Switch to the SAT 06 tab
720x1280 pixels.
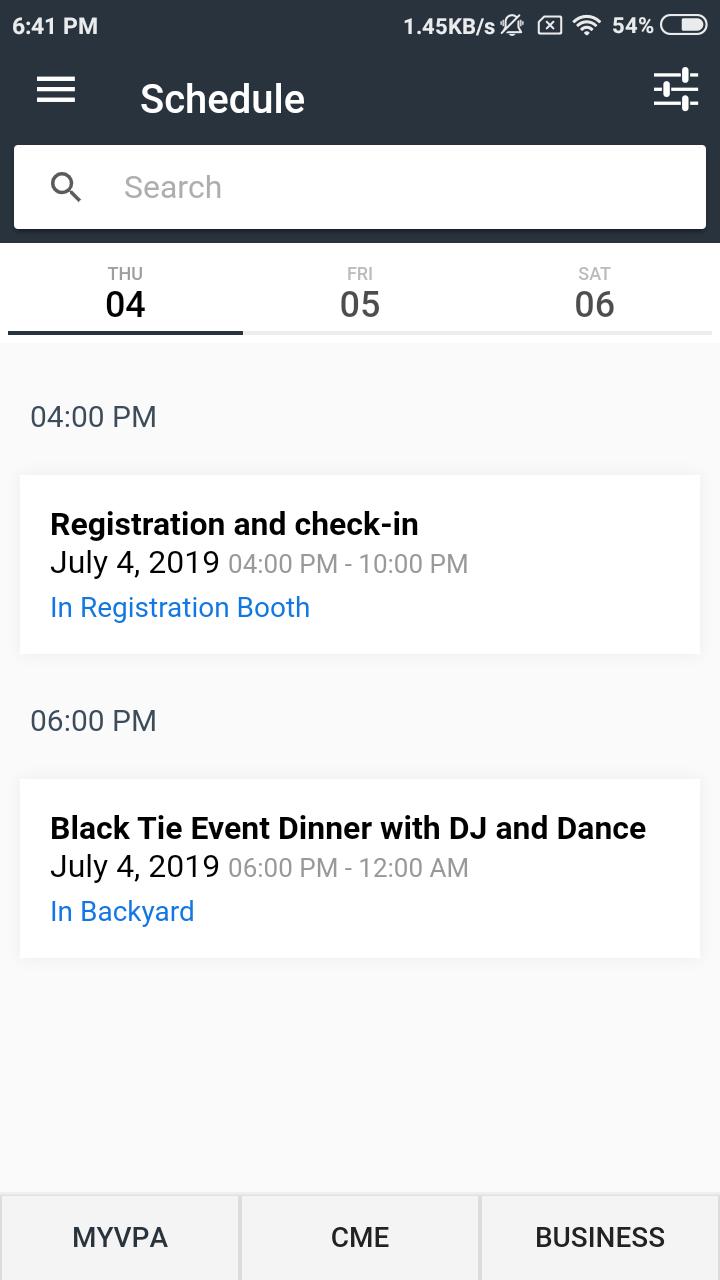click(x=594, y=293)
